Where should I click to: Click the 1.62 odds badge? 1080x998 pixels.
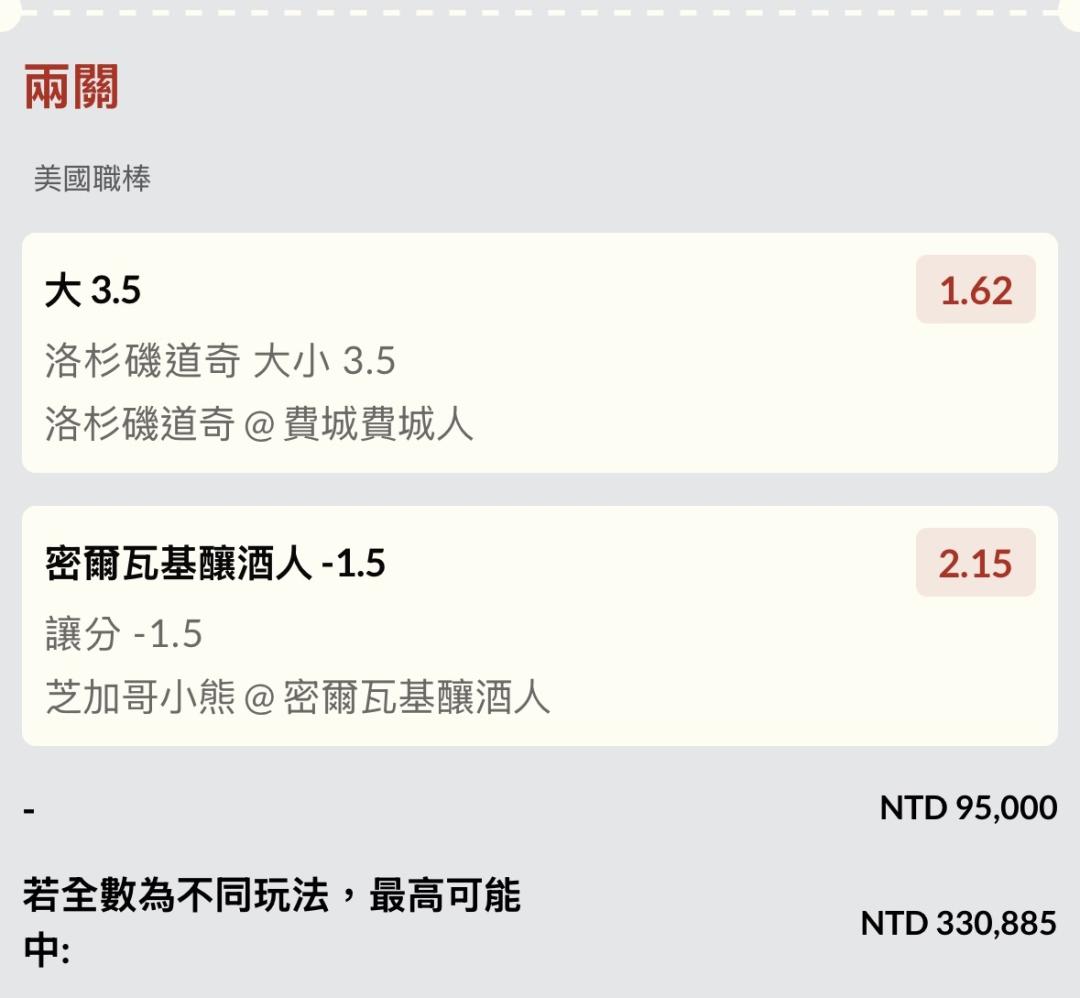click(975, 290)
